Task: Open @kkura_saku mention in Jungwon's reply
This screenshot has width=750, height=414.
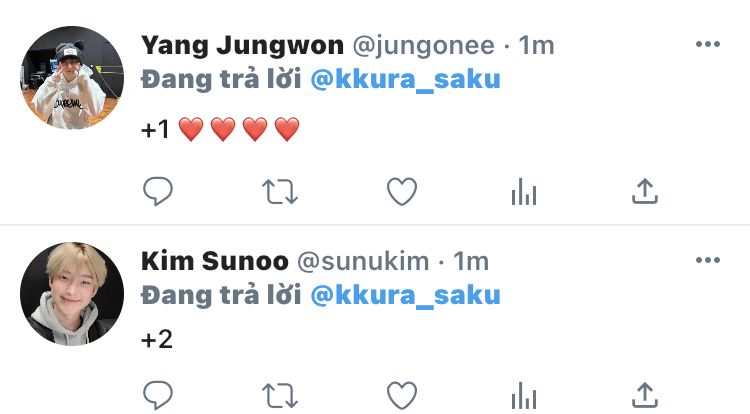Action: coord(406,79)
